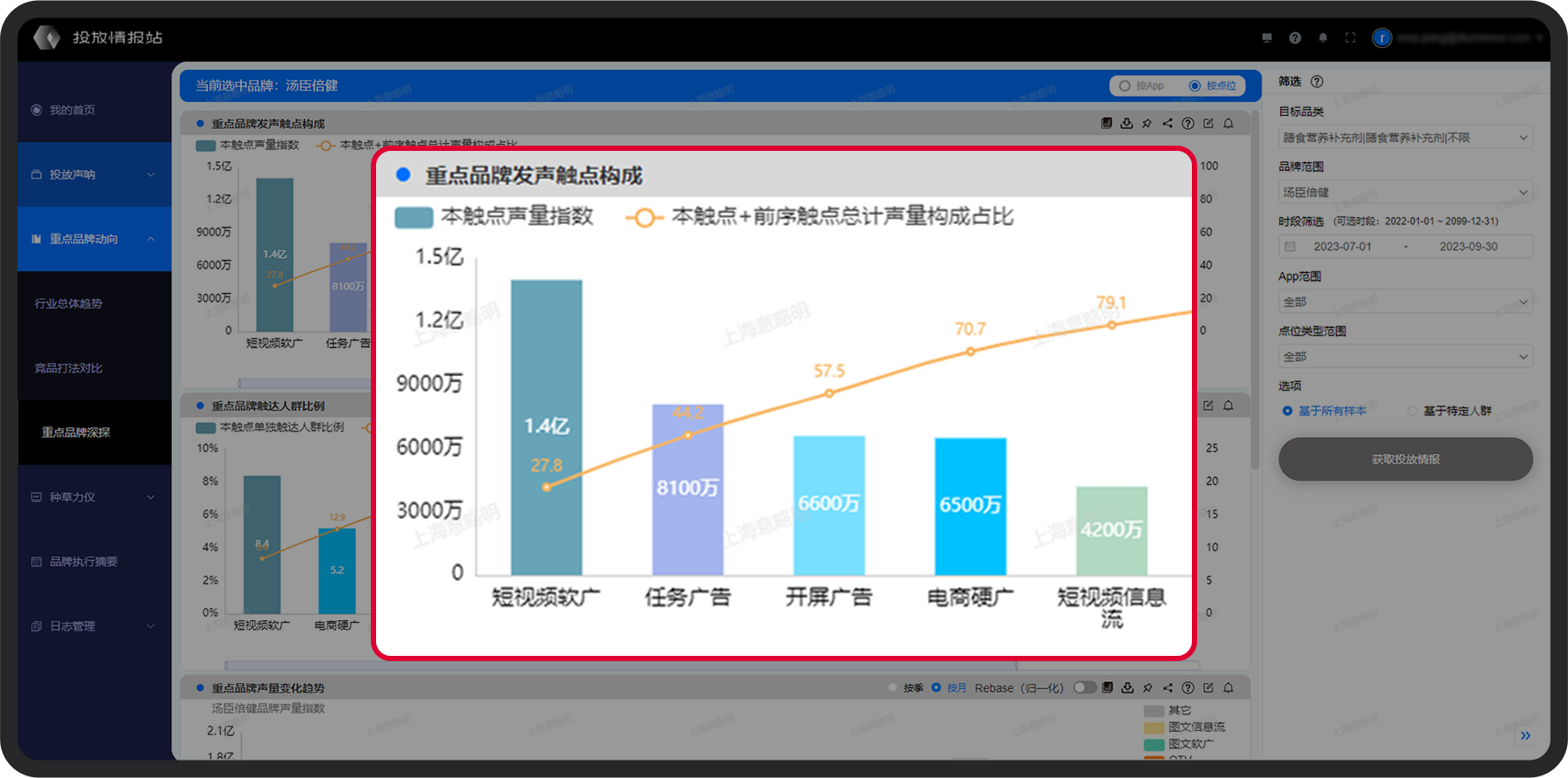Download the 声量变化趋势 chart

click(x=1127, y=687)
